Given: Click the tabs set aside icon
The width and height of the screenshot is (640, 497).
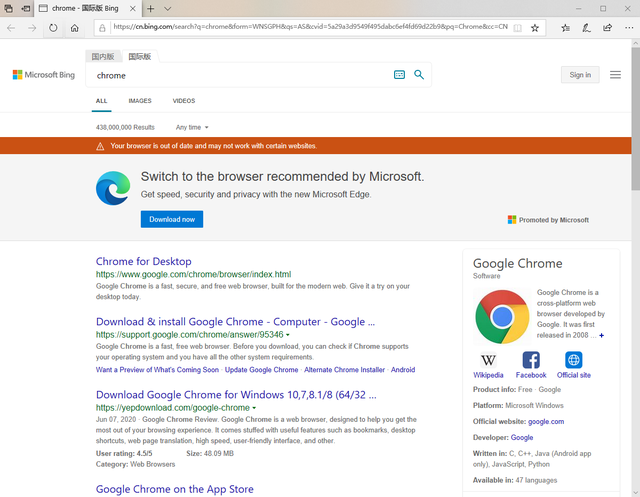Looking at the screenshot, I should click(x=9, y=8).
